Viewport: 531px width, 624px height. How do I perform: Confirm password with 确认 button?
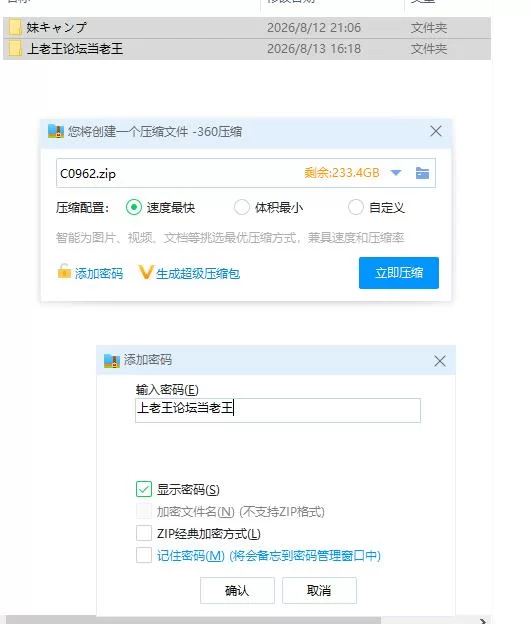click(x=237, y=591)
